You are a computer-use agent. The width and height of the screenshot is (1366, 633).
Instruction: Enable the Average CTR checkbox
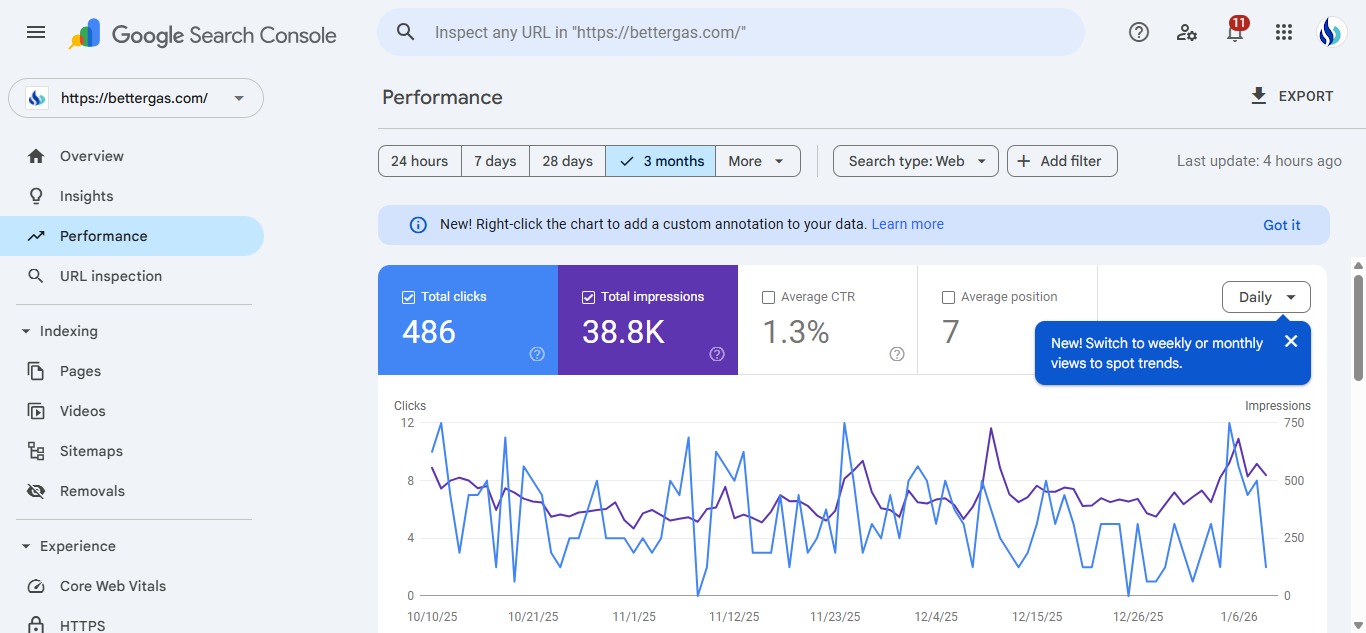pos(768,297)
